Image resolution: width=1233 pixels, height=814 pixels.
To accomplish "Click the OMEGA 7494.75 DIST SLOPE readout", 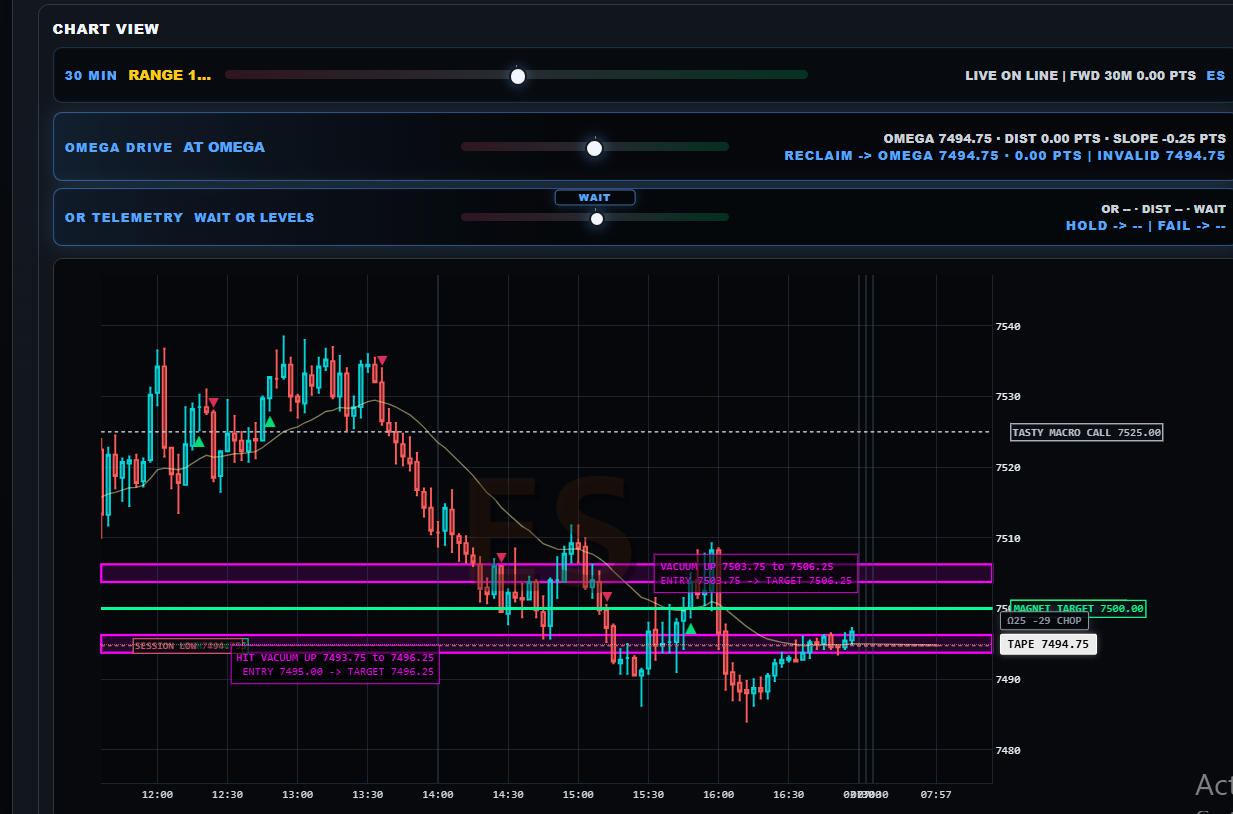I will coord(1054,138).
